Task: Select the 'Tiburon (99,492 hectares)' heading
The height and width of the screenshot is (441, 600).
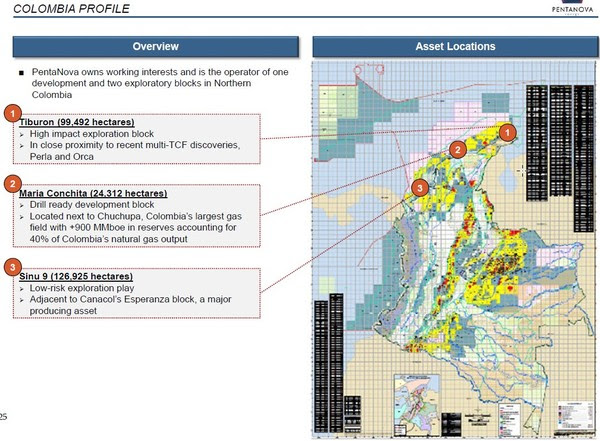Action: click(x=77, y=122)
